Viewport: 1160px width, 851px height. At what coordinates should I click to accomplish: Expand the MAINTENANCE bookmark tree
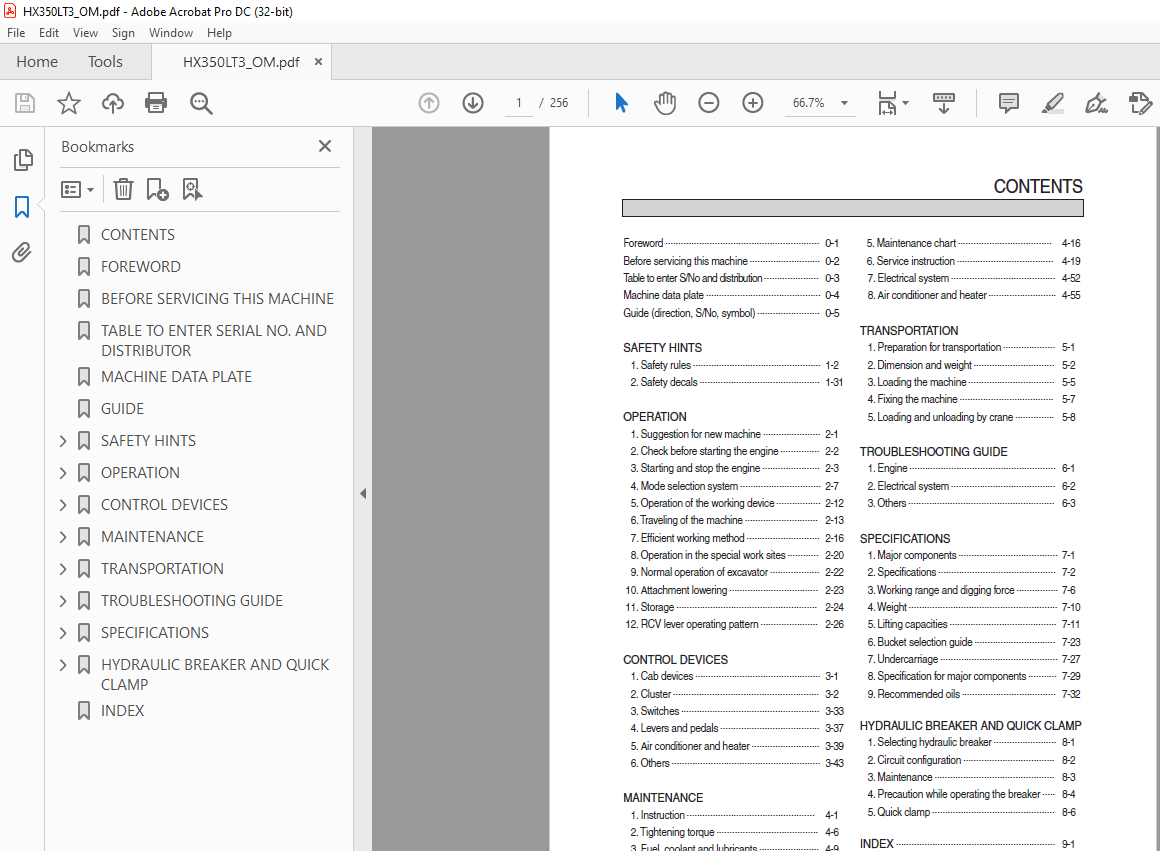pos(63,537)
